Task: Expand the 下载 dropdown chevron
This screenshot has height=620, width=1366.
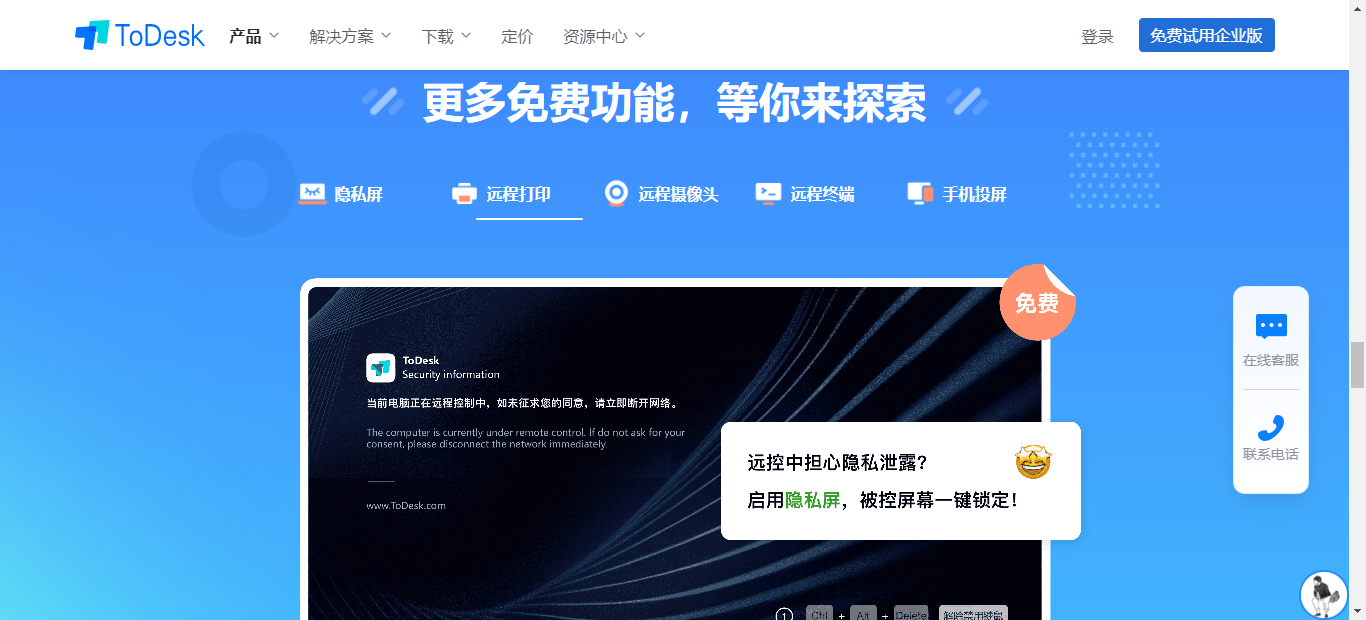Action: [x=466, y=36]
